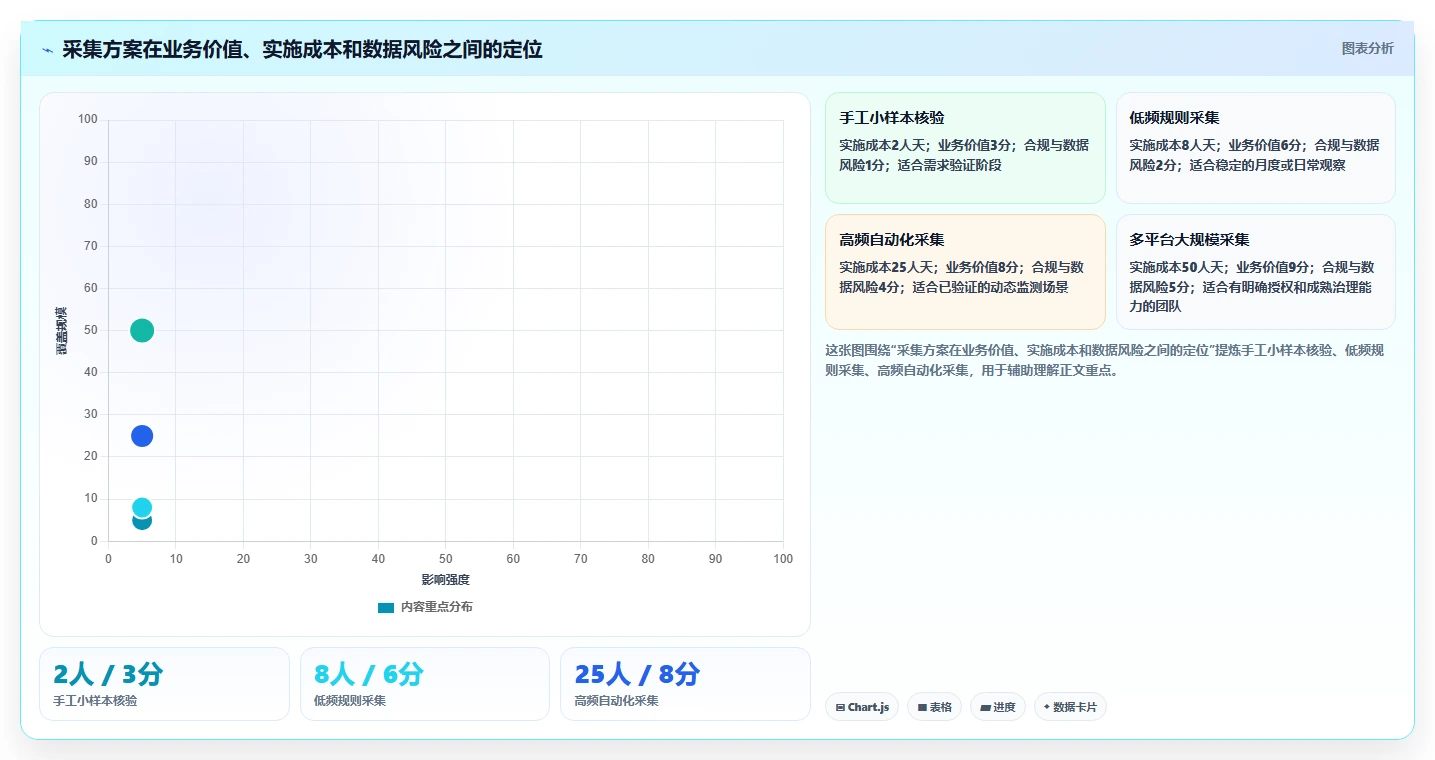Click the 覆盖规模 axis title
1435x760 pixels.
[62, 330]
